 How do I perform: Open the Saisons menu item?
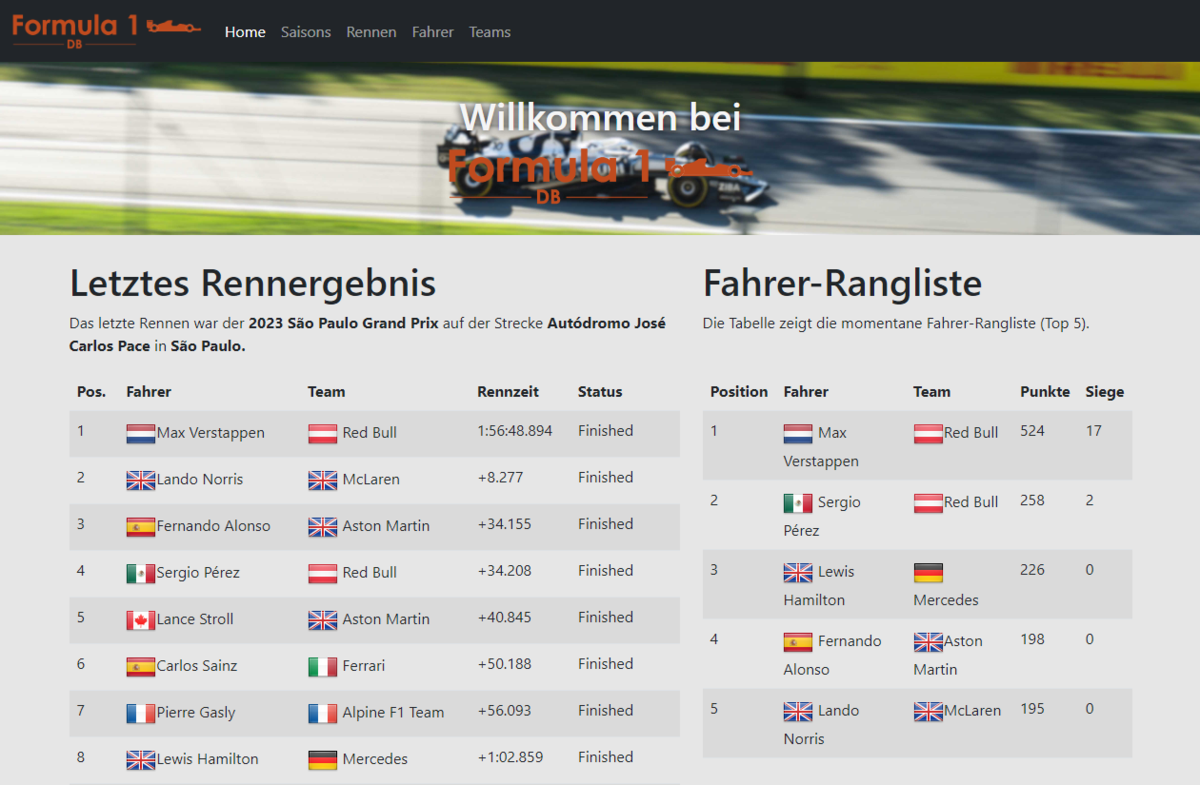306,32
